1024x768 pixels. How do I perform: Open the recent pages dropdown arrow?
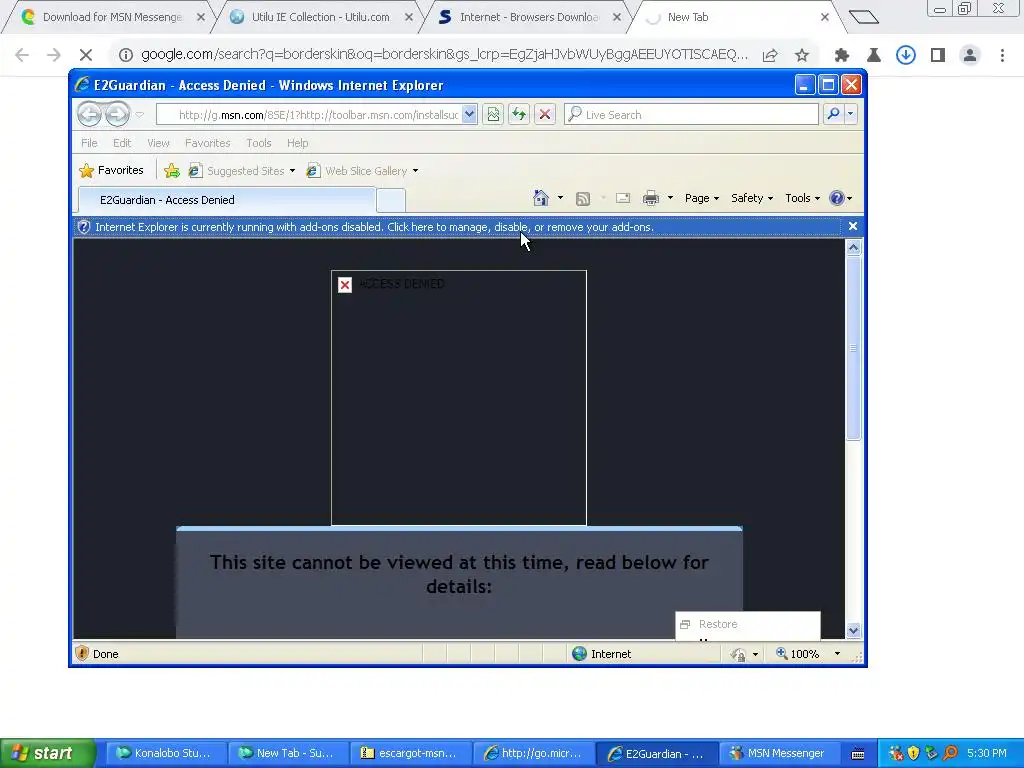click(x=139, y=114)
